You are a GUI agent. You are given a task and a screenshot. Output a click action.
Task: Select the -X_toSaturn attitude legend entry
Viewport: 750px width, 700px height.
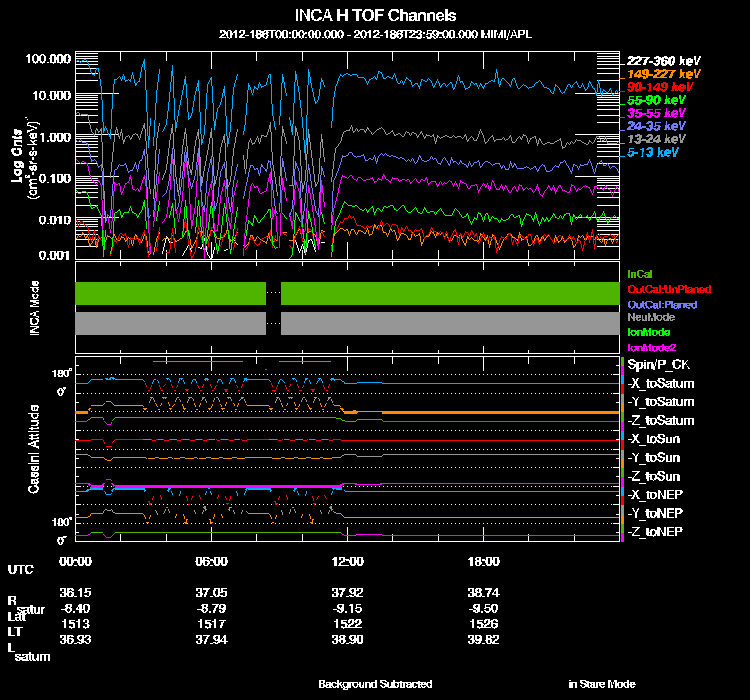pos(661,384)
